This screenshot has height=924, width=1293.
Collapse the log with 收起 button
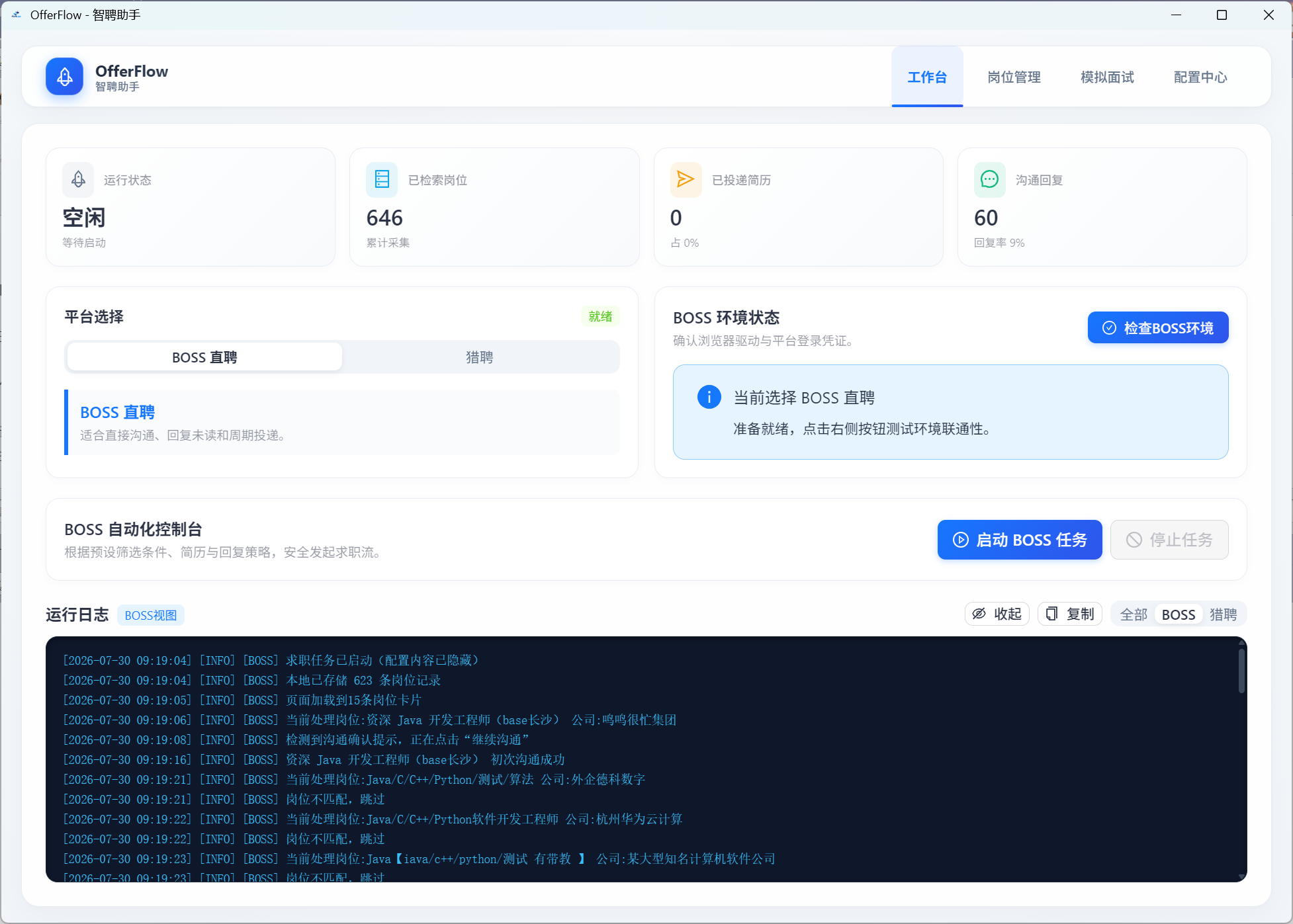[997, 614]
